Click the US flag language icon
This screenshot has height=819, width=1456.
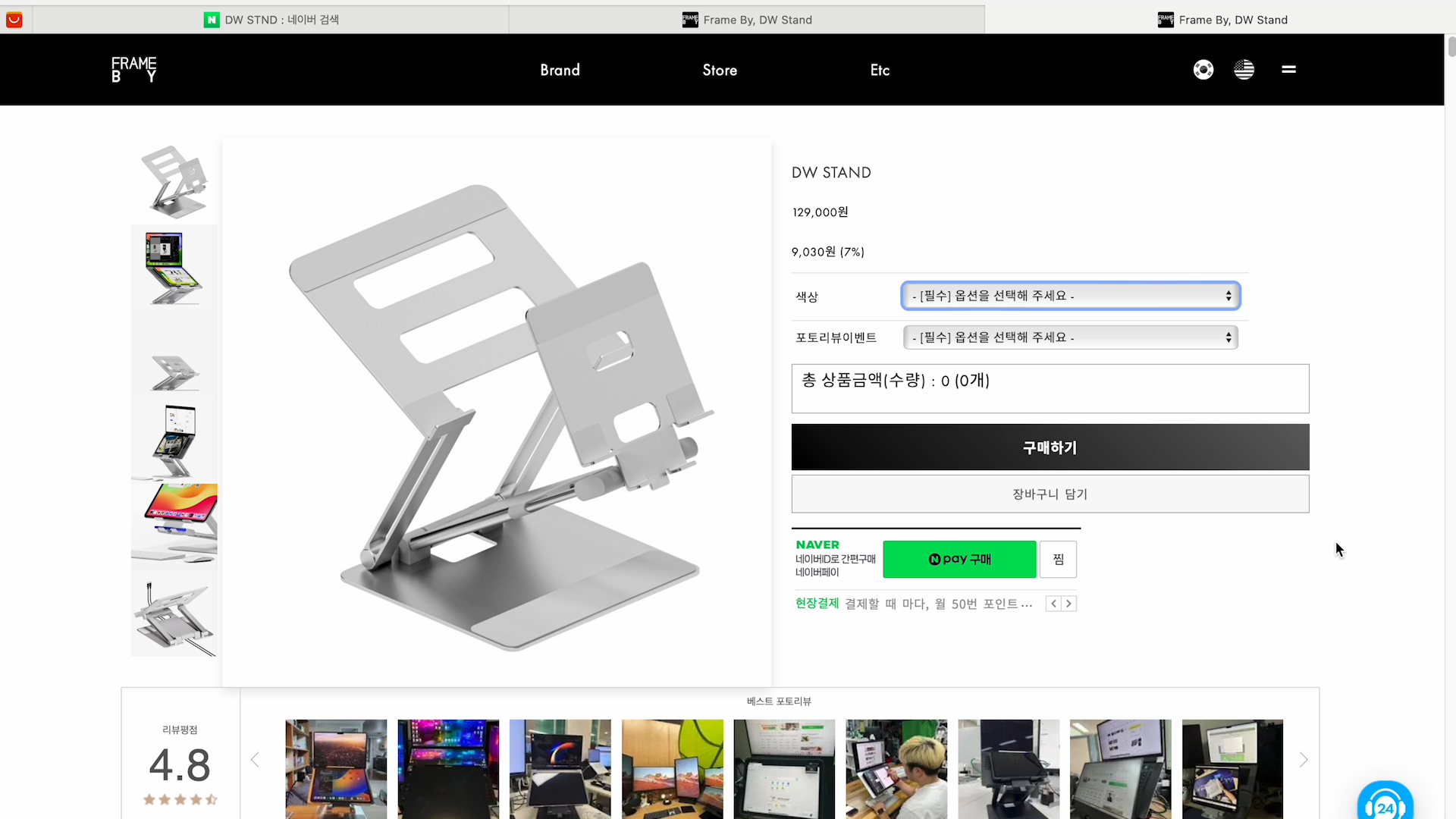1244,70
